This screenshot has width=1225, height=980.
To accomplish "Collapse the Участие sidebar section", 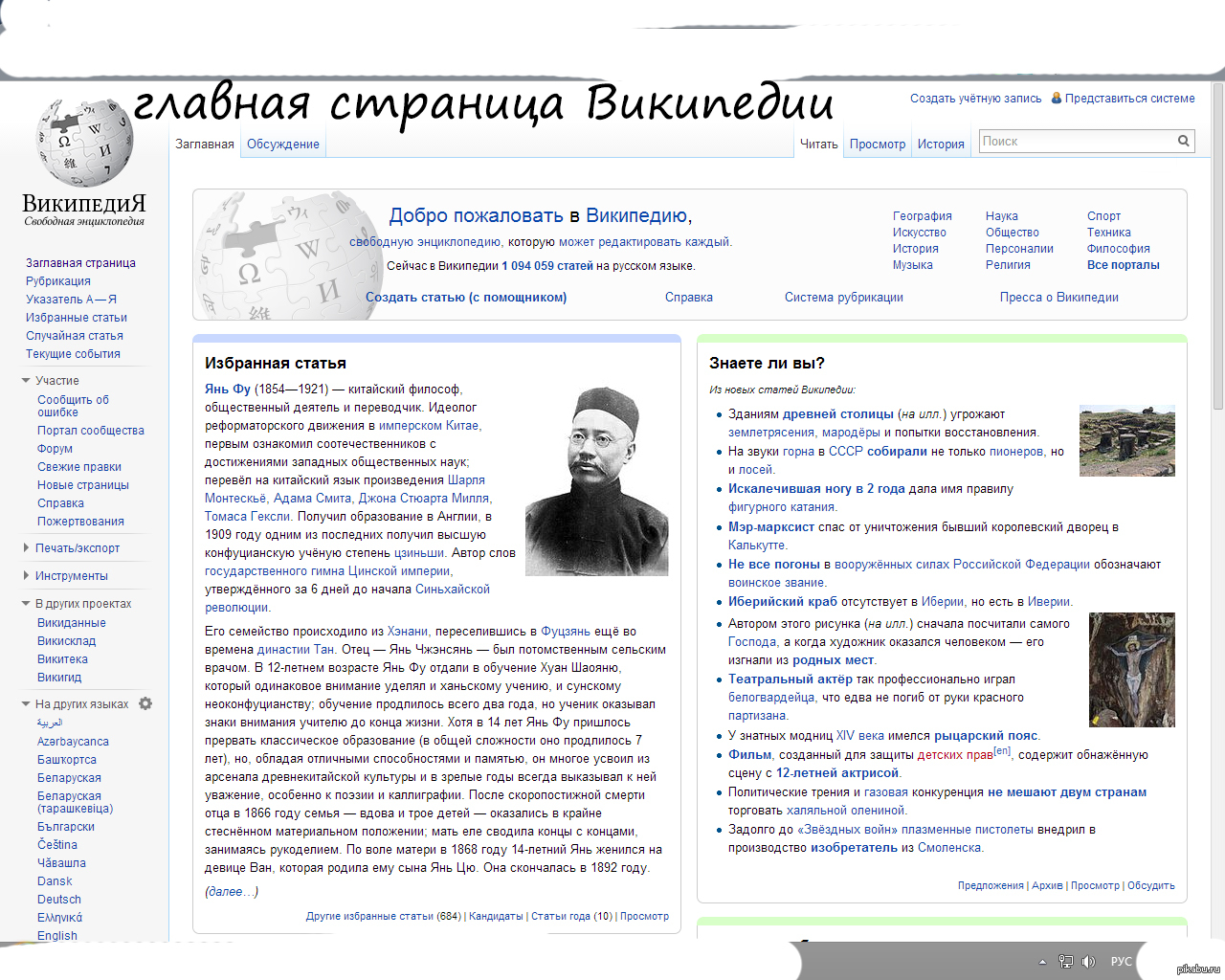I will 26,381.
